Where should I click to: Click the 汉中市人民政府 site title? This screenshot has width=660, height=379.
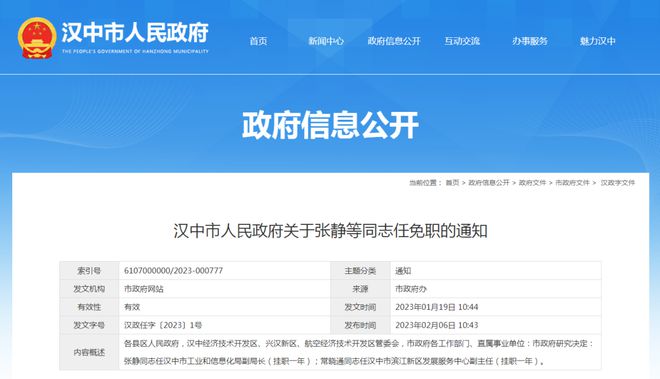click(135, 32)
